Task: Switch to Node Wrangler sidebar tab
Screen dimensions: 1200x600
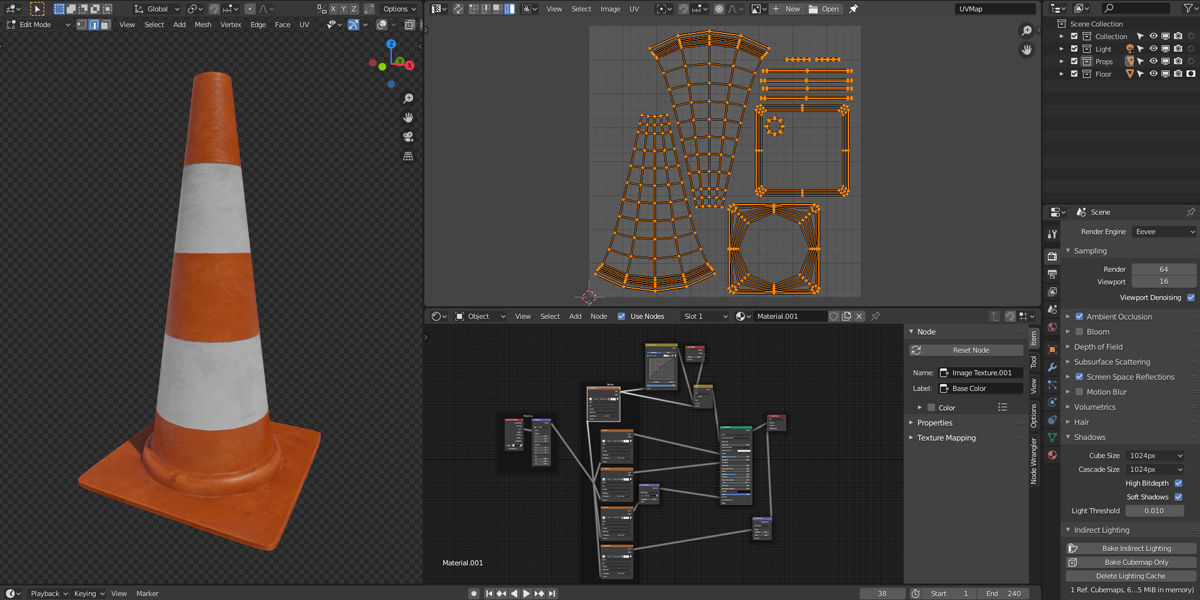Action: point(1034,459)
